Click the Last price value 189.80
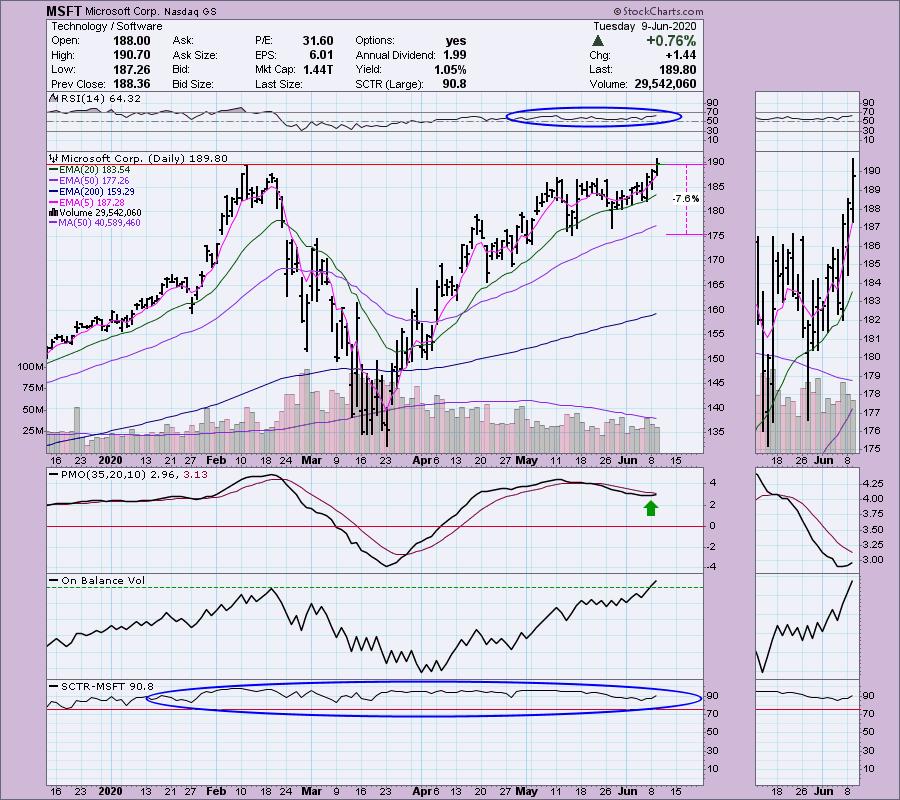 point(677,69)
